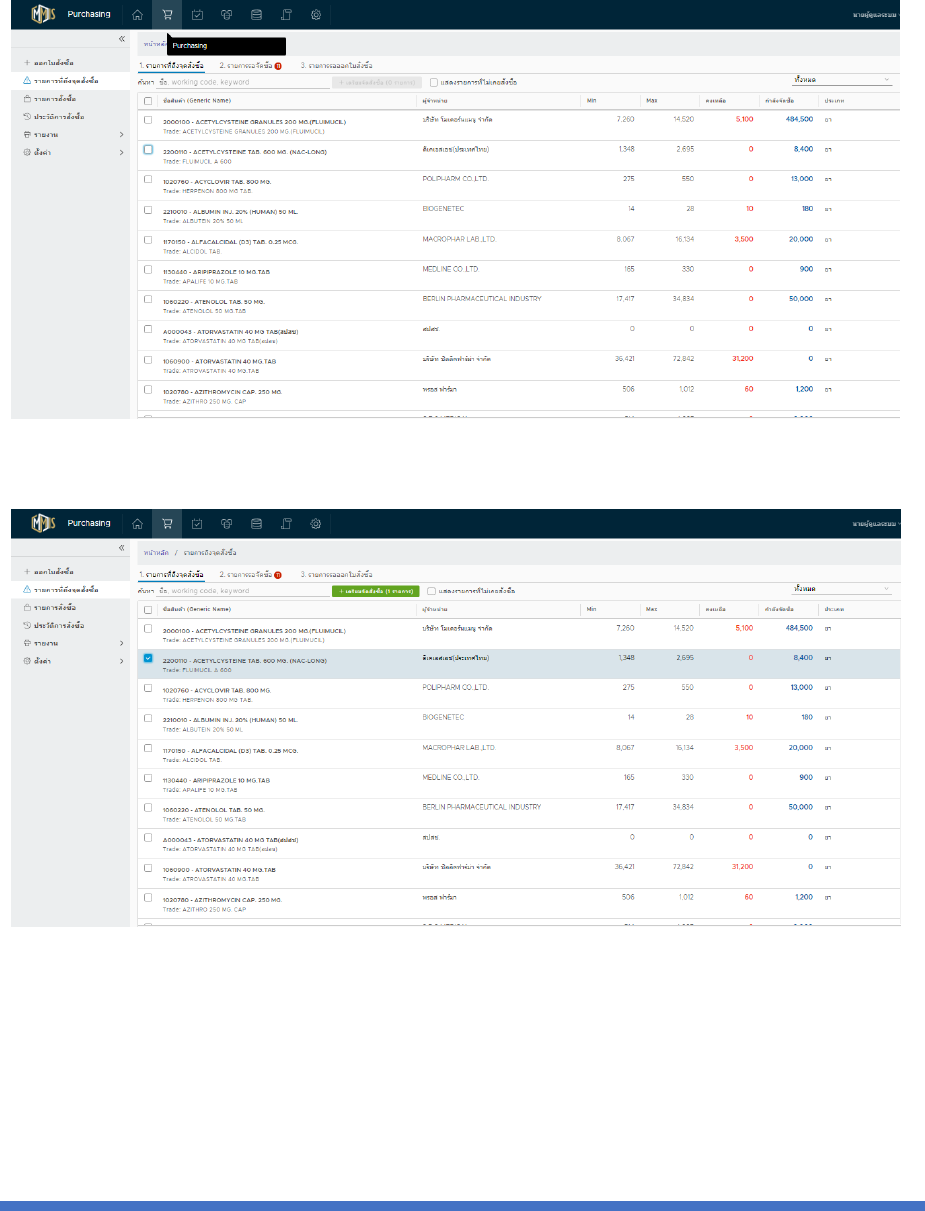Check ALBUMIN INJ. 20% row in upper screenshot
925x1211 pixels.
148,210
